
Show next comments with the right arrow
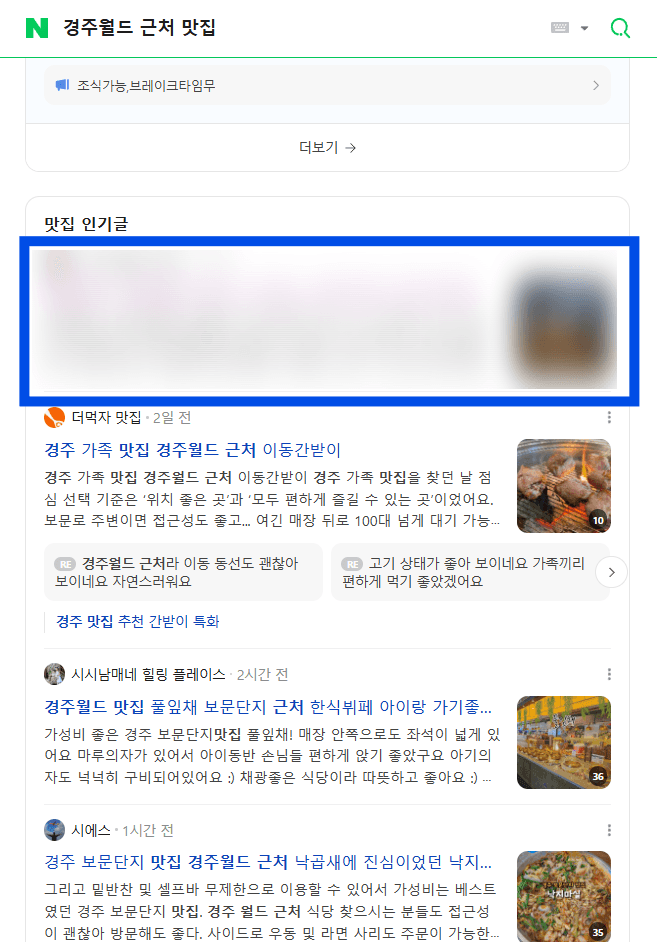coord(611,573)
